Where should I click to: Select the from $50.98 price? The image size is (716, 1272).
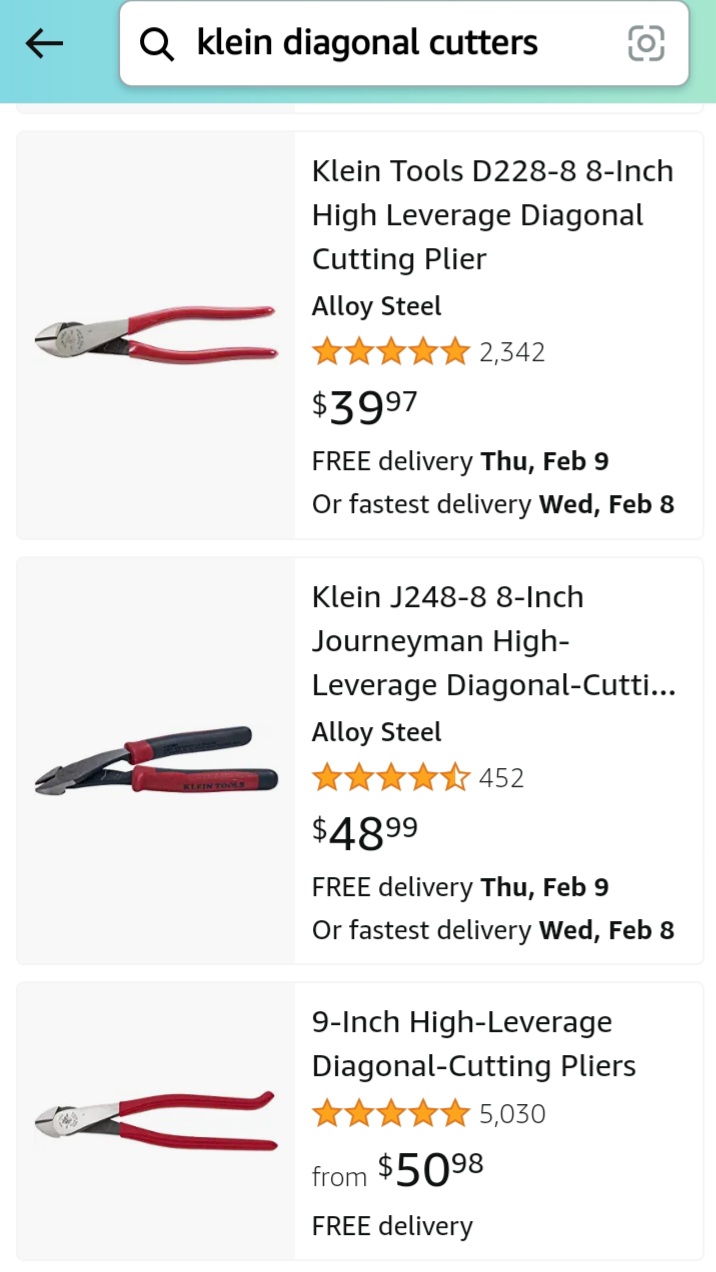click(x=398, y=1170)
